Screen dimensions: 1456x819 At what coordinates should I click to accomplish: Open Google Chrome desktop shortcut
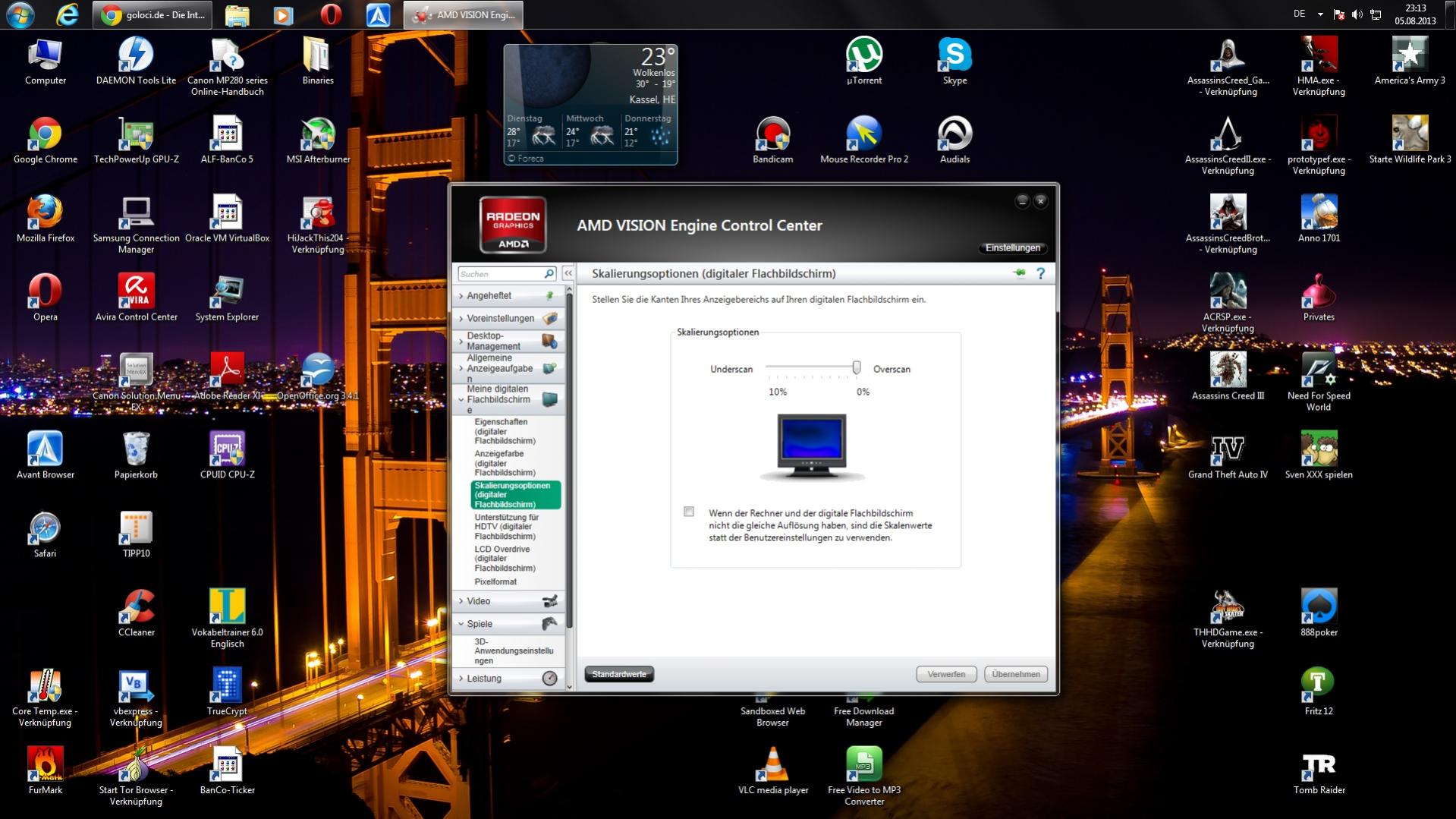click(45, 140)
